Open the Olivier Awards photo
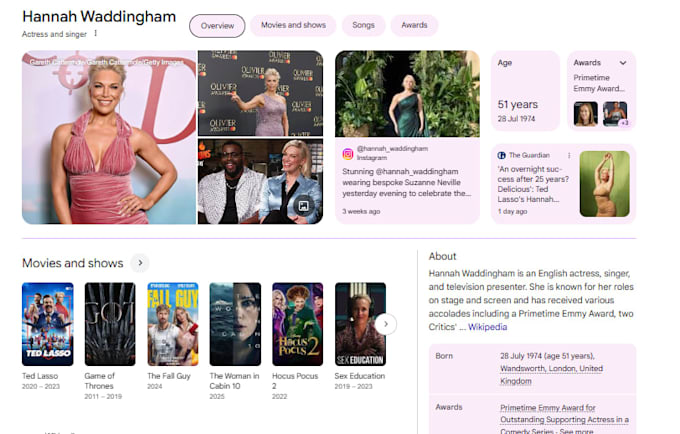Viewport: 680px width, 434px height. click(x=260, y=93)
